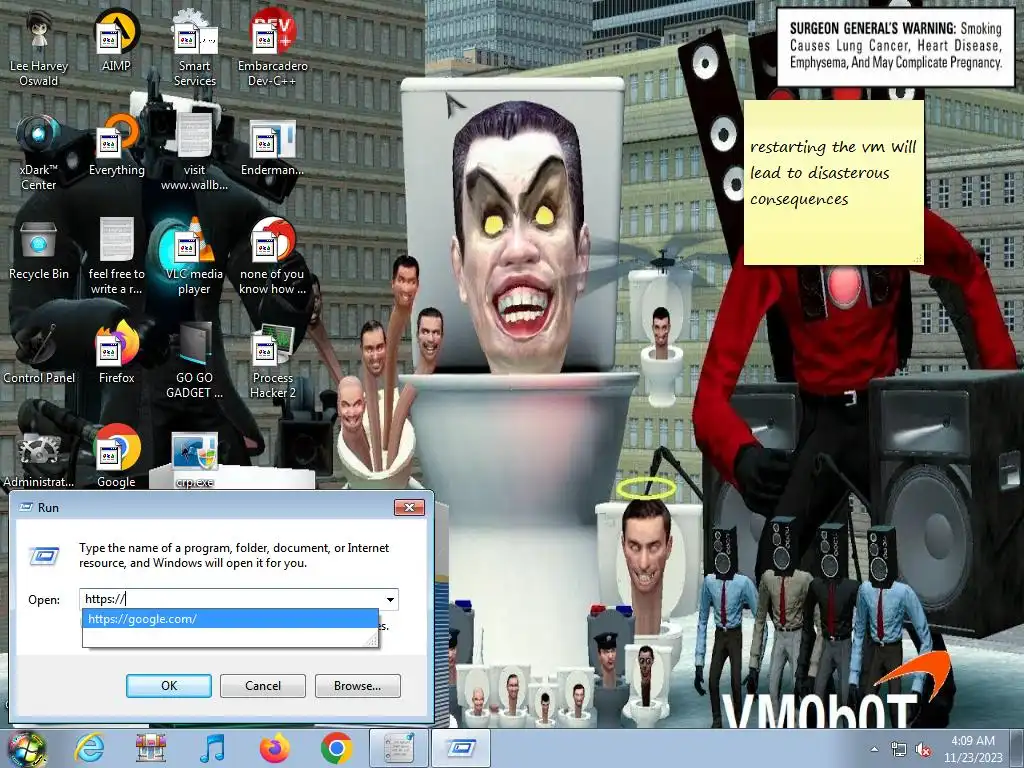Switch to Sticky Notes taskbar button
This screenshot has width=1024, height=768.
pyautogui.click(x=398, y=748)
